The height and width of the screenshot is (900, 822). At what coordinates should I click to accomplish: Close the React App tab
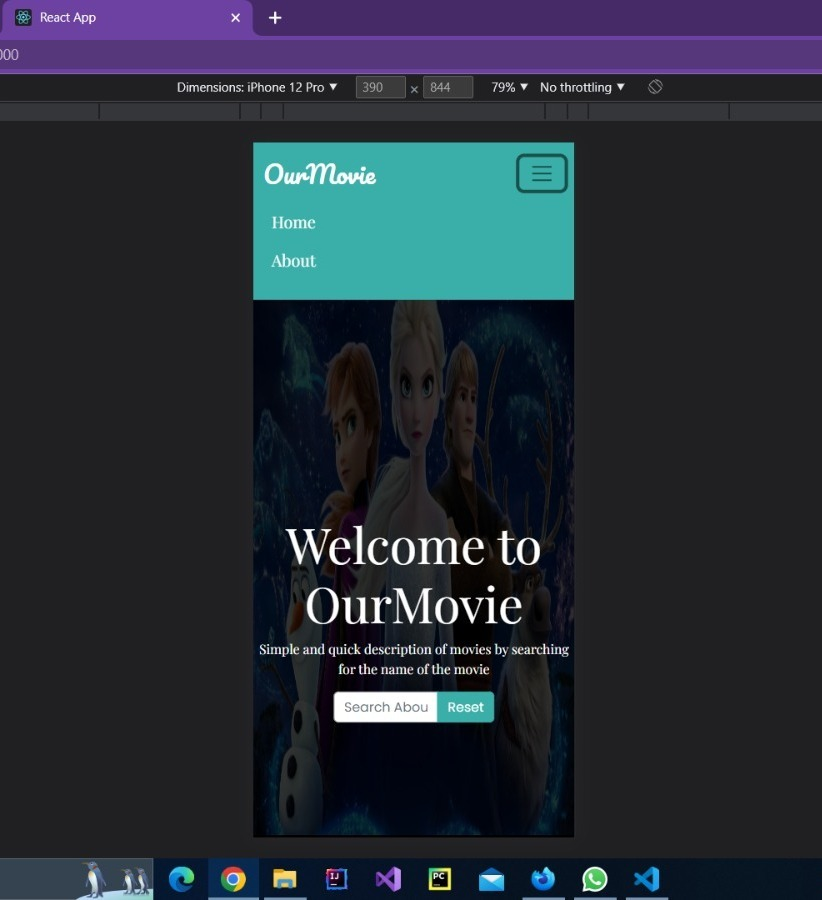click(x=235, y=18)
